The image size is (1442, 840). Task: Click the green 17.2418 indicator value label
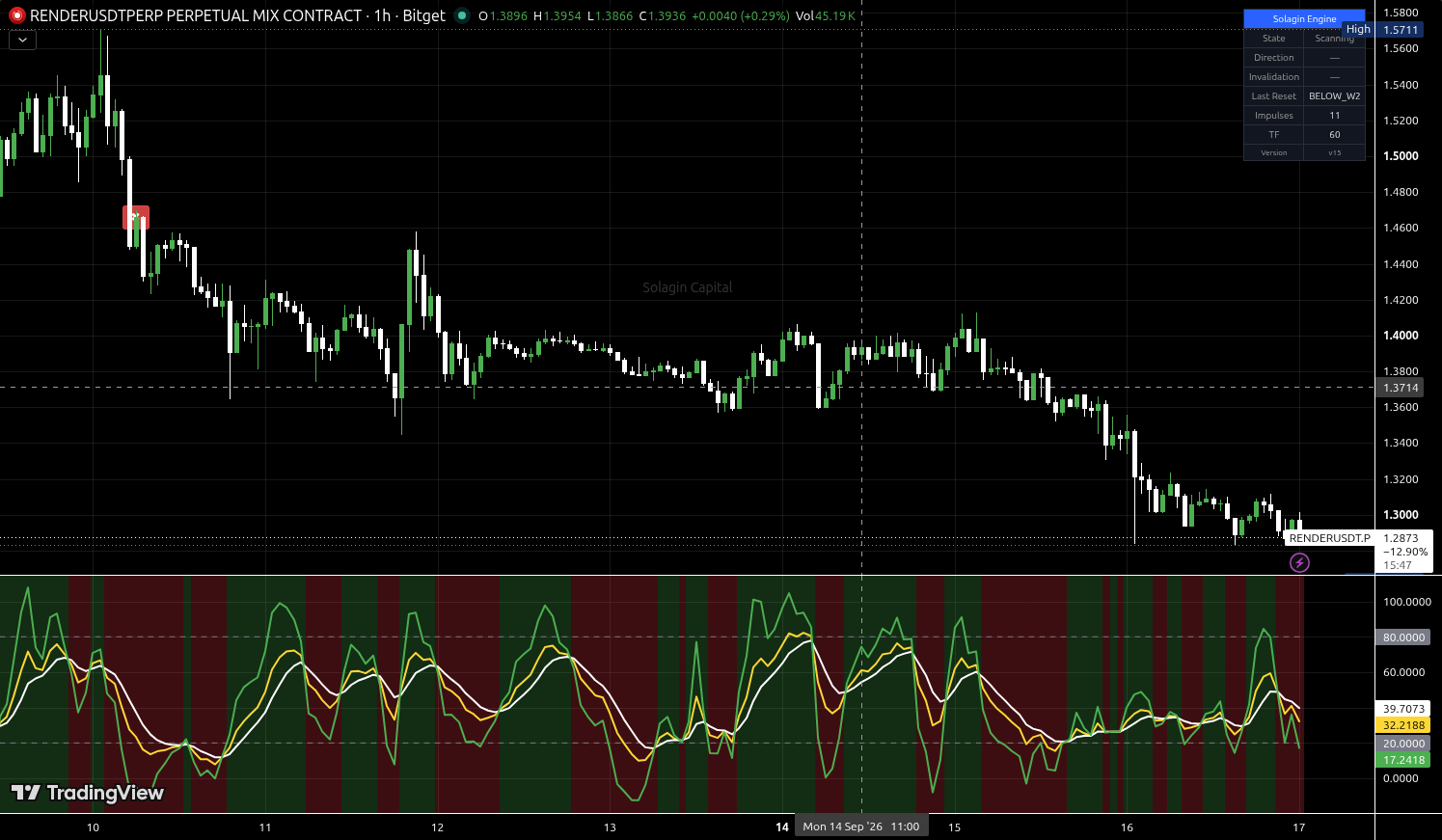pos(1403,760)
